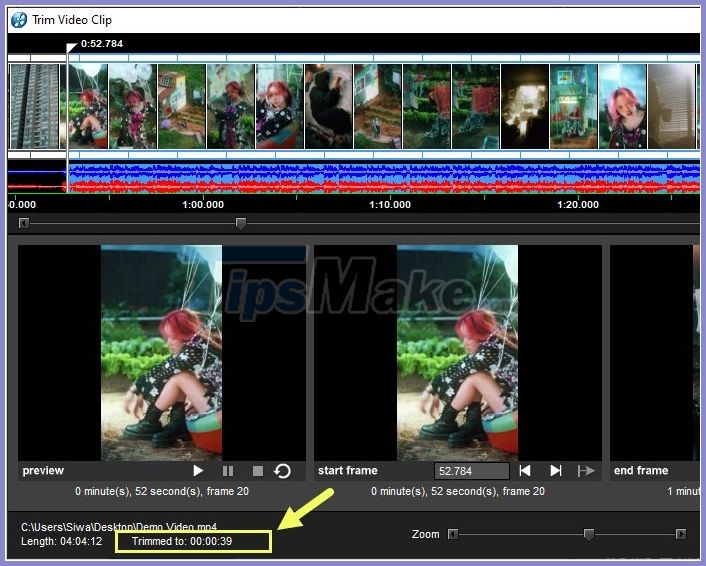
Task: Click the timeline scroll slider handle
Action: click(x=241, y=223)
